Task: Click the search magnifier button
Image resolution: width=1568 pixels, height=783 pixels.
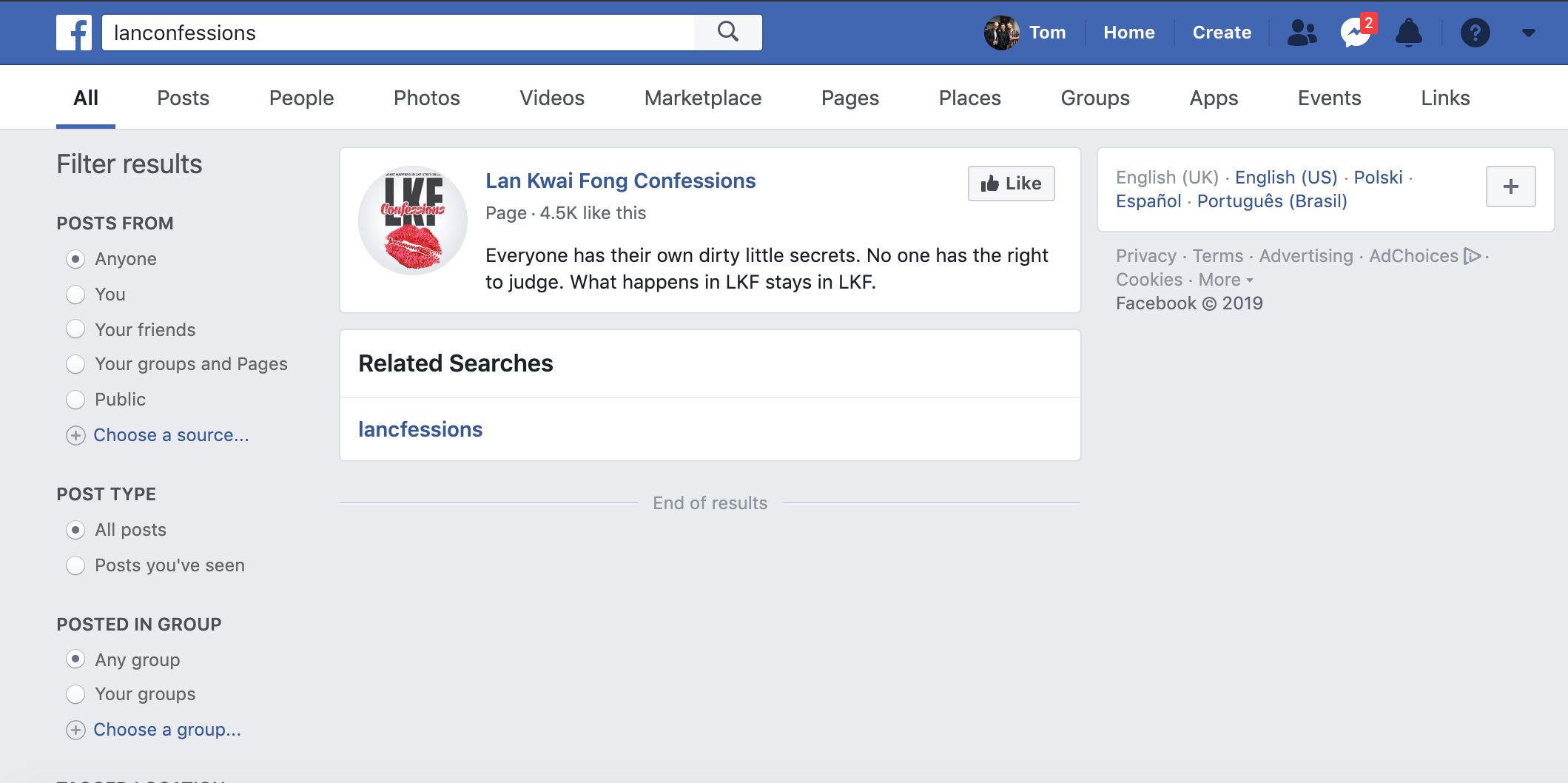Action: 728,32
